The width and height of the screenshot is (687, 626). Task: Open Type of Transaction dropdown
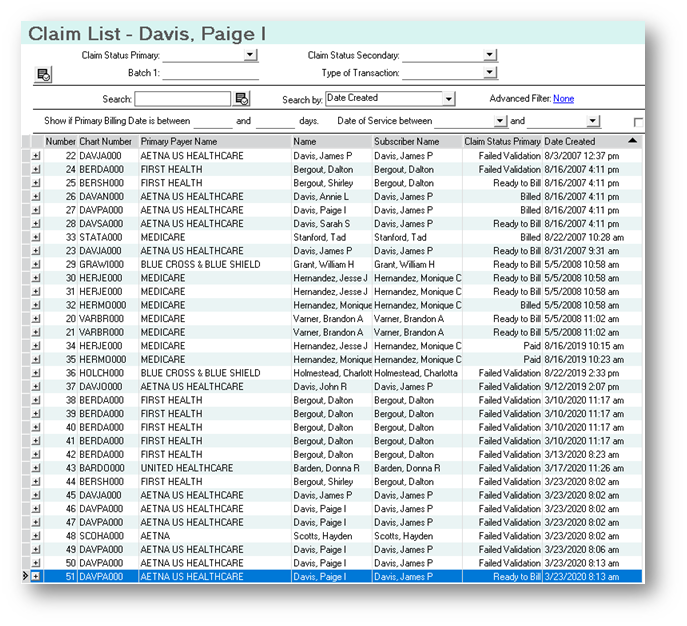pos(489,73)
